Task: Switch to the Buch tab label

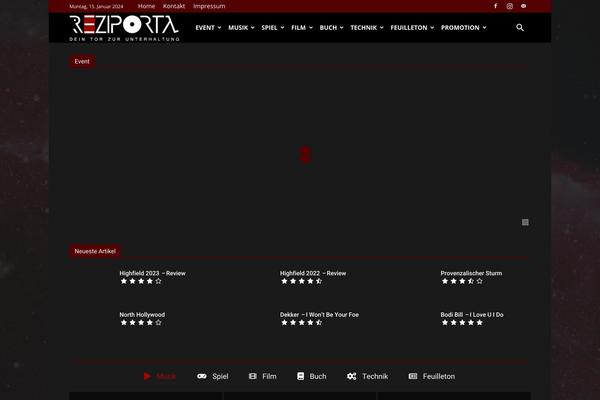Action: click(318, 376)
